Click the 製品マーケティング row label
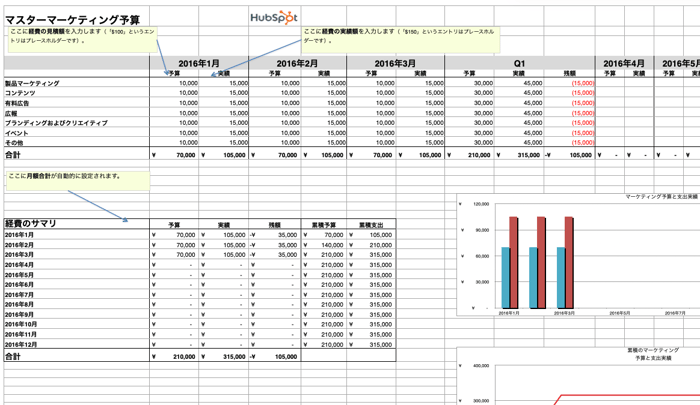Image resolution: width=700 pixels, height=405 pixels. tap(32, 83)
